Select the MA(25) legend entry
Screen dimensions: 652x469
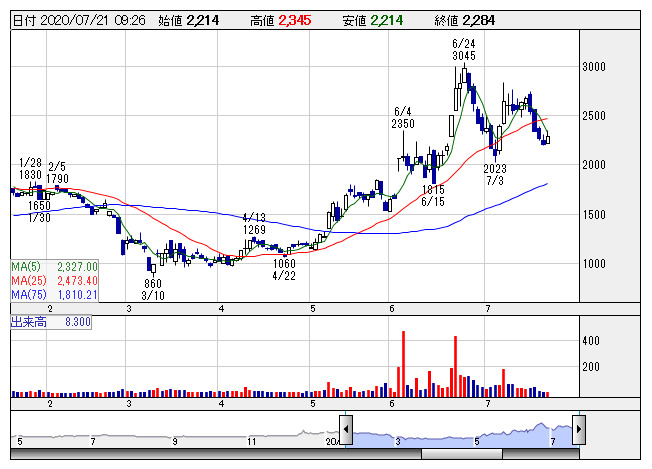point(54,281)
